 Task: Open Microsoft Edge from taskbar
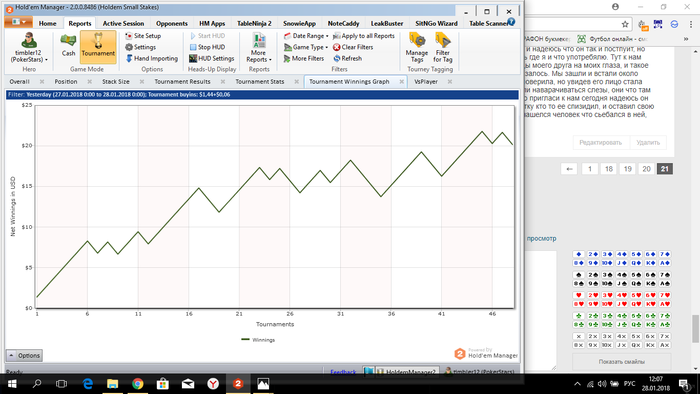point(88,384)
